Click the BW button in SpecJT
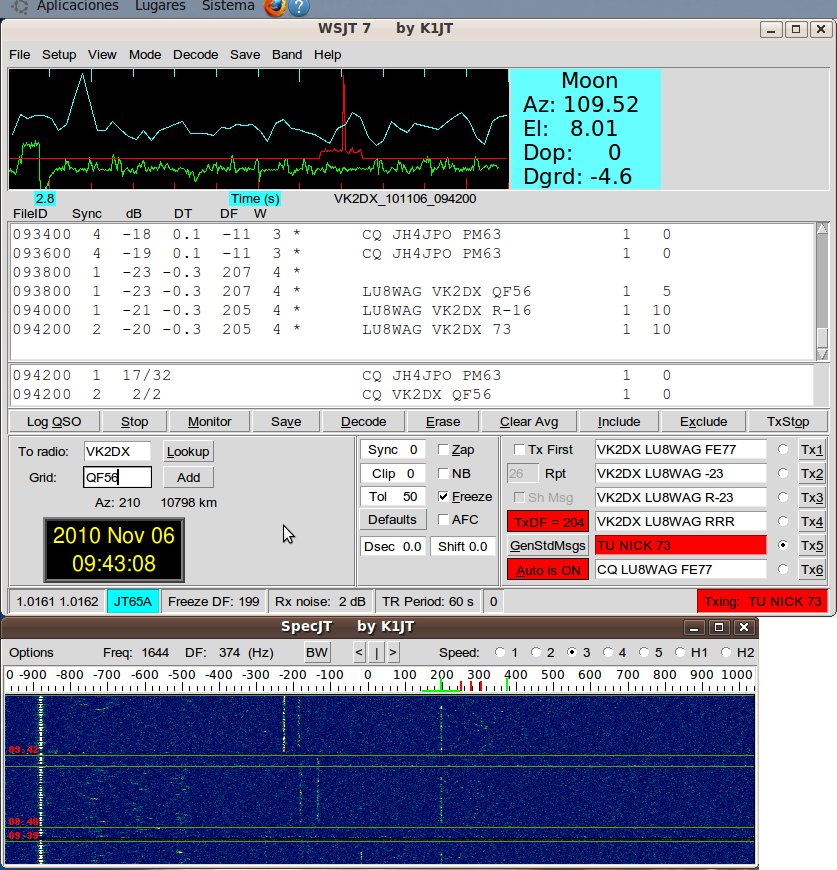This screenshot has height=870, width=837. click(316, 652)
